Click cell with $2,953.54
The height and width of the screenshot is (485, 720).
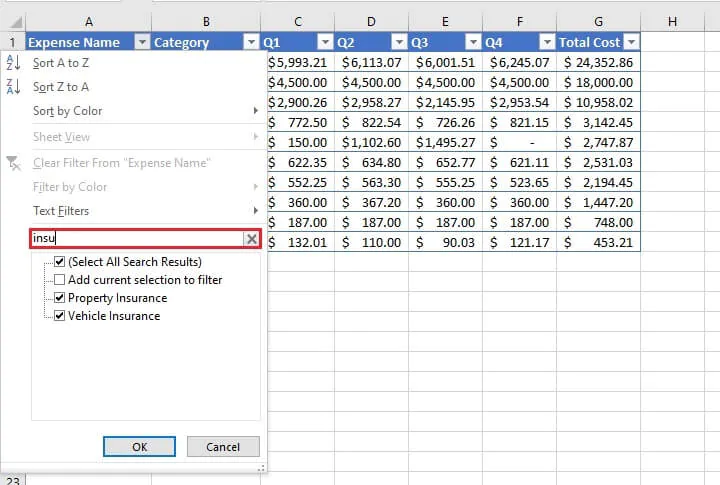click(x=519, y=102)
